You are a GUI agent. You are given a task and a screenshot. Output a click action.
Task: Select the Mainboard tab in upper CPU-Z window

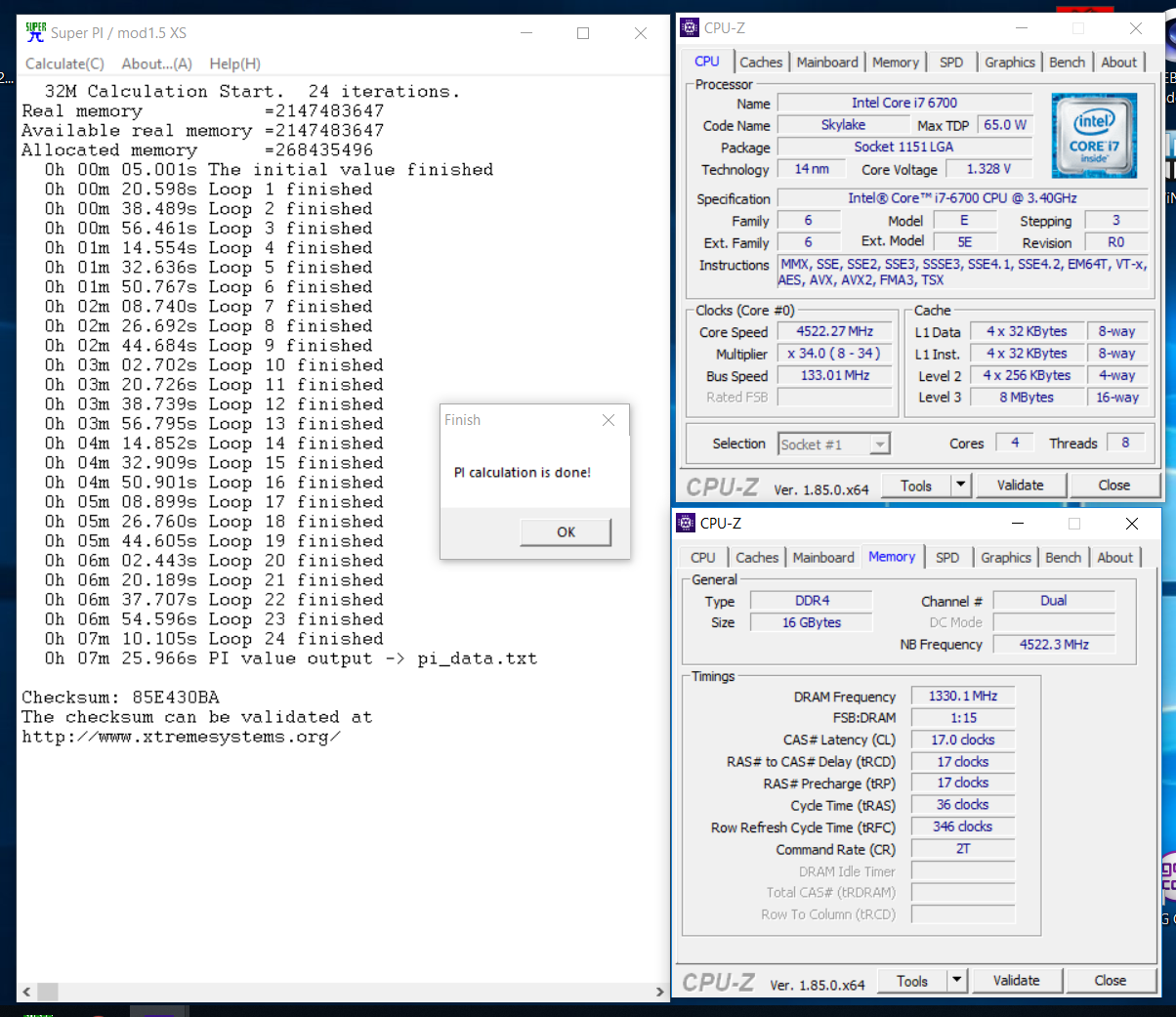tap(827, 62)
